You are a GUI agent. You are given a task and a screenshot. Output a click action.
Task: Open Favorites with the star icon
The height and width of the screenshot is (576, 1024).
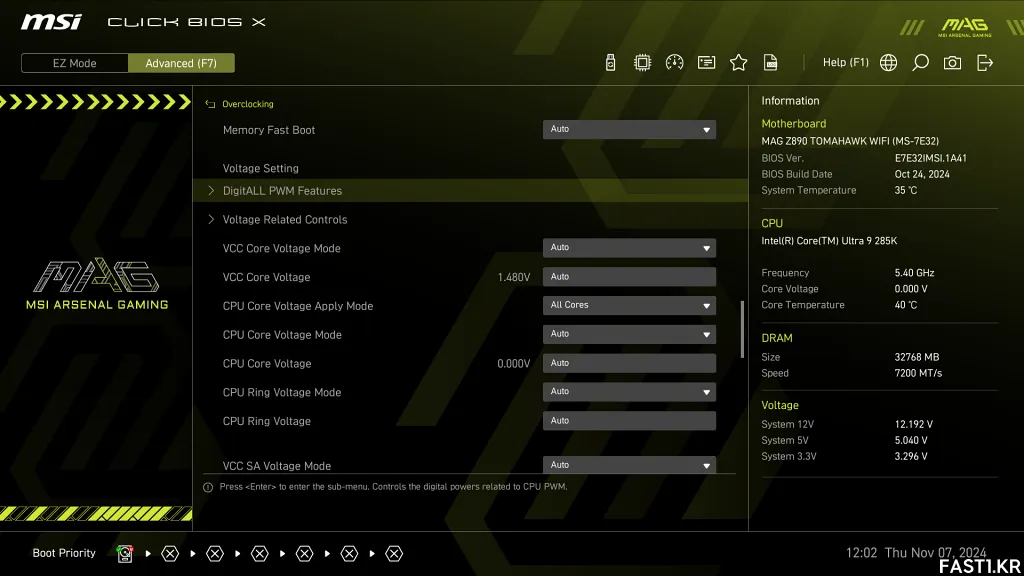[738, 63]
